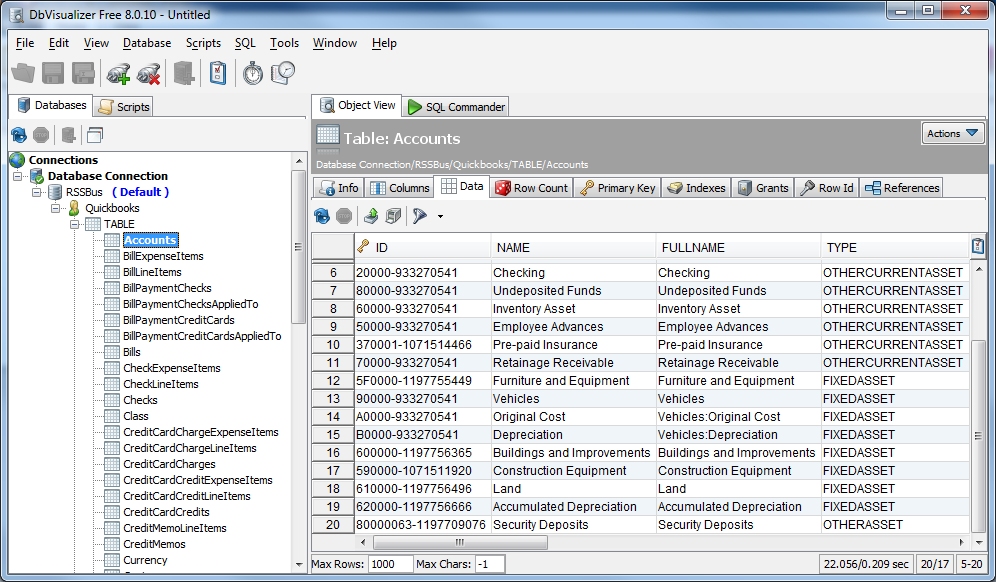The height and width of the screenshot is (582, 996).
Task: Click the stopwatch monitor toolbar icon
Action: (x=253, y=73)
